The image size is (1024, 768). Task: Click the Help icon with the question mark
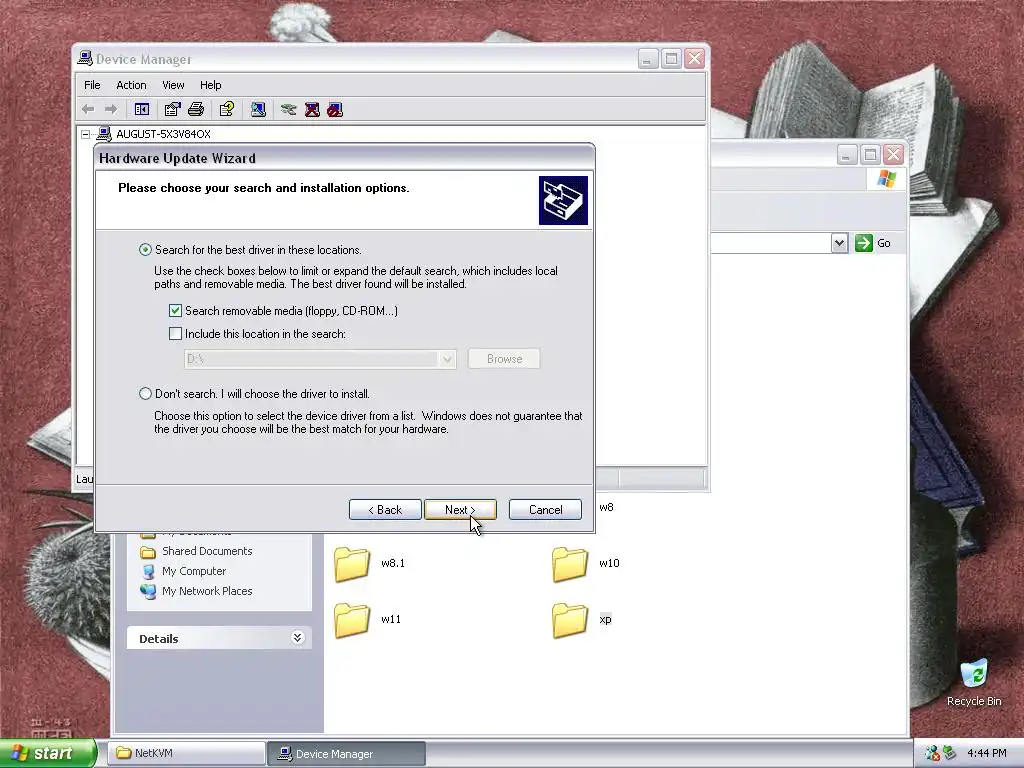[227, 109]
